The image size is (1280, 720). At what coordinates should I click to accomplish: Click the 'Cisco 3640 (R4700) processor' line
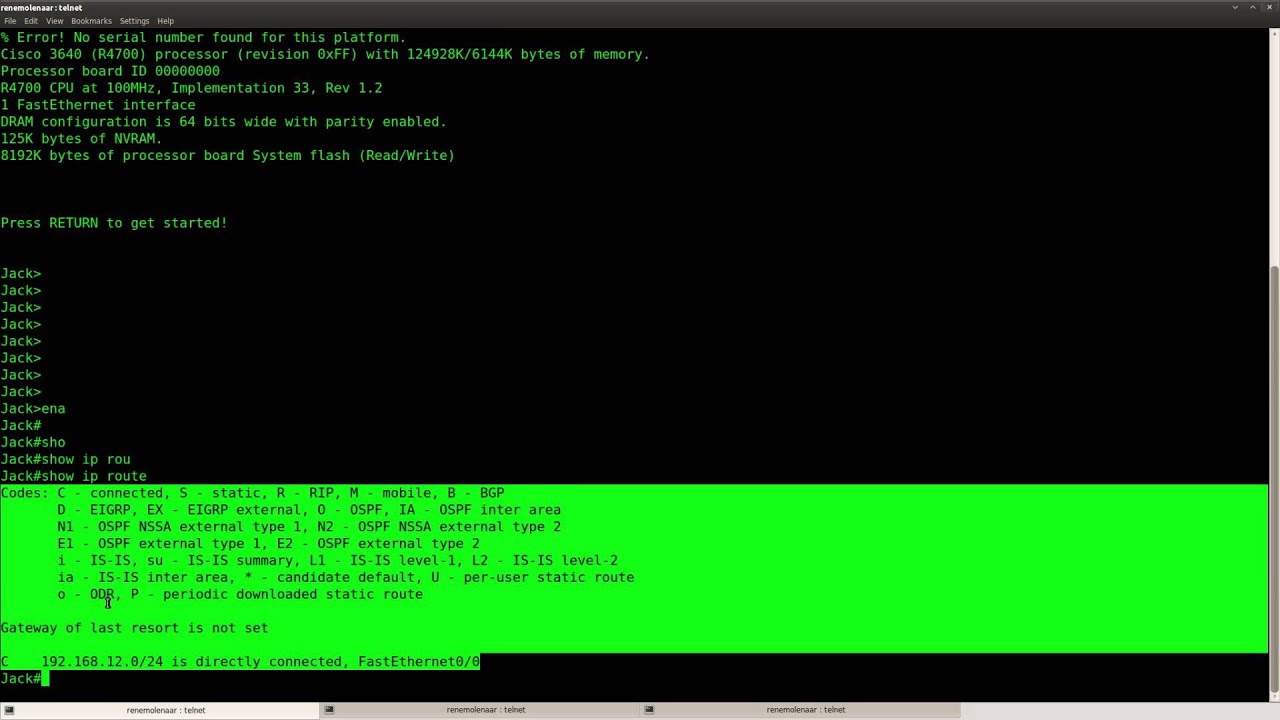[325, 54]
